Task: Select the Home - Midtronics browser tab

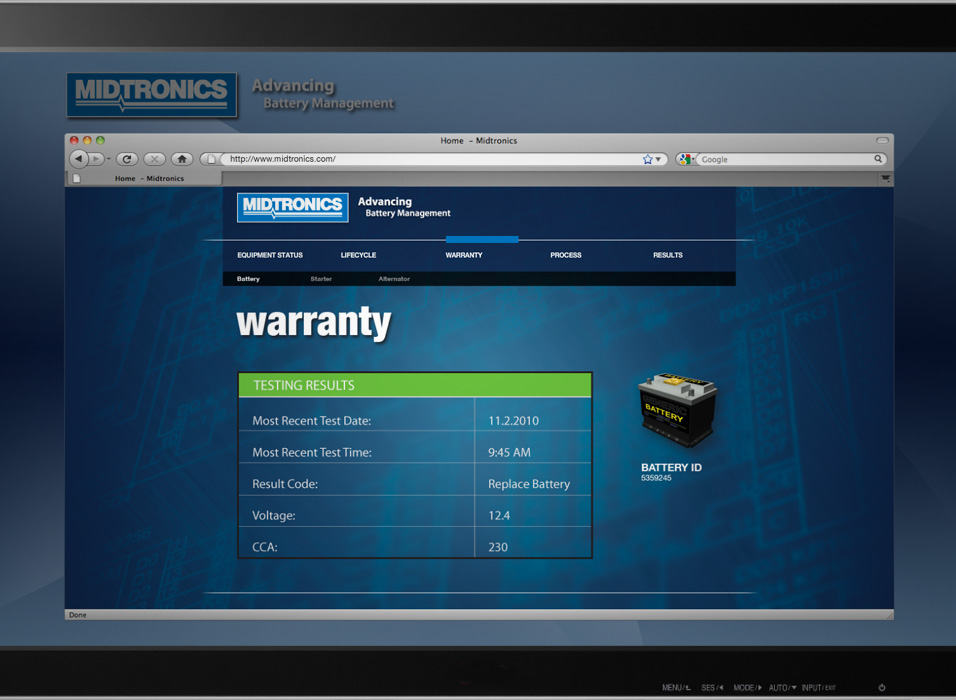Action: click(144, 179)
